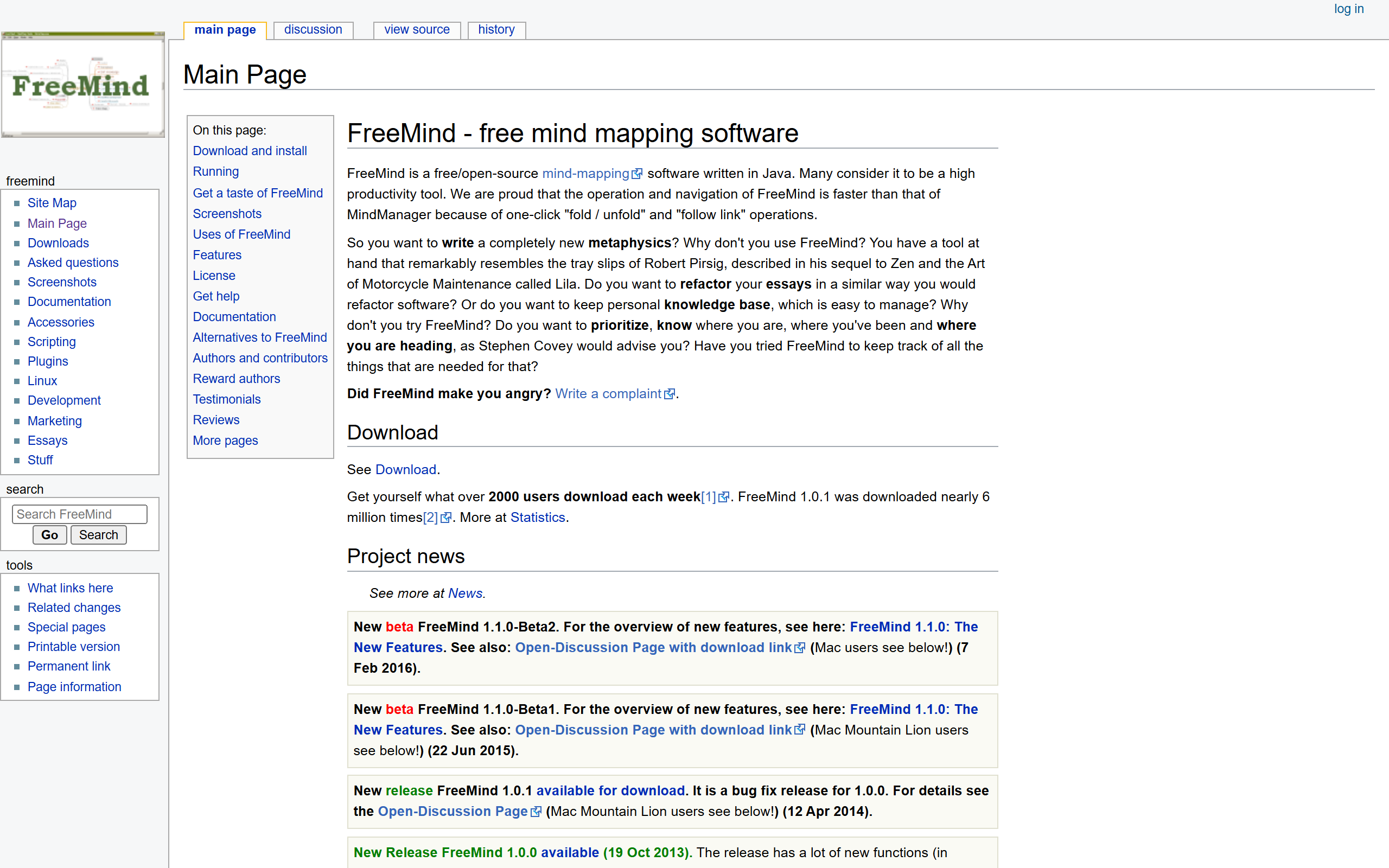The height and width of the screenshot is (868, 1389).
Task: Open Screenshots in the freemind sidebar
Action: coord(62,282)
